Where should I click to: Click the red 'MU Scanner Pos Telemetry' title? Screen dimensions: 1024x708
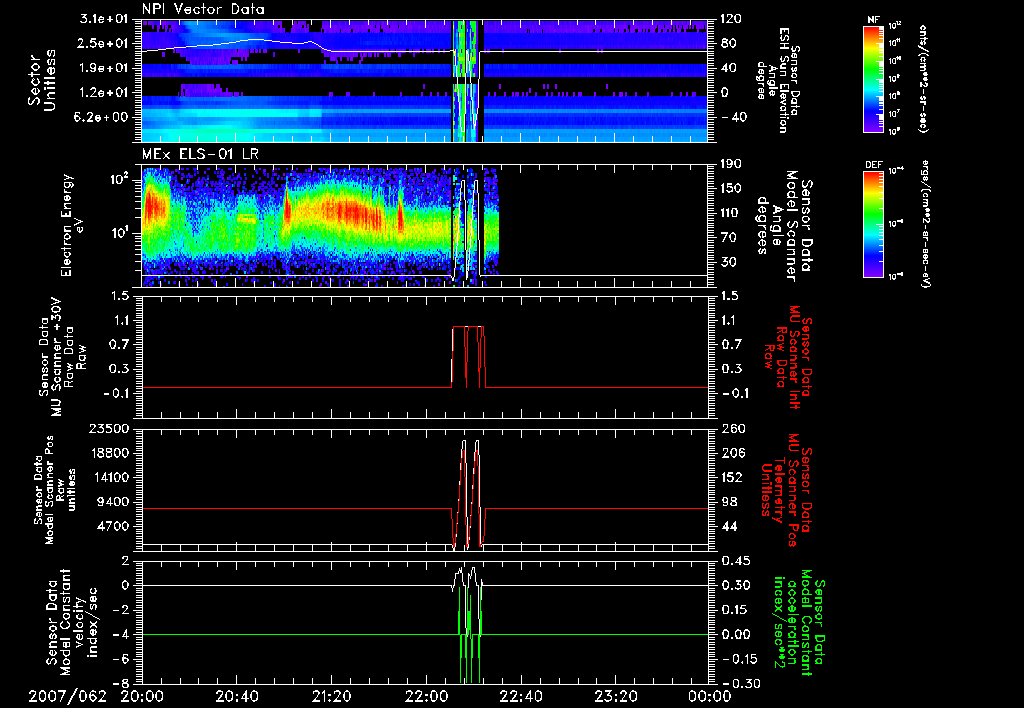click(786, 490)
